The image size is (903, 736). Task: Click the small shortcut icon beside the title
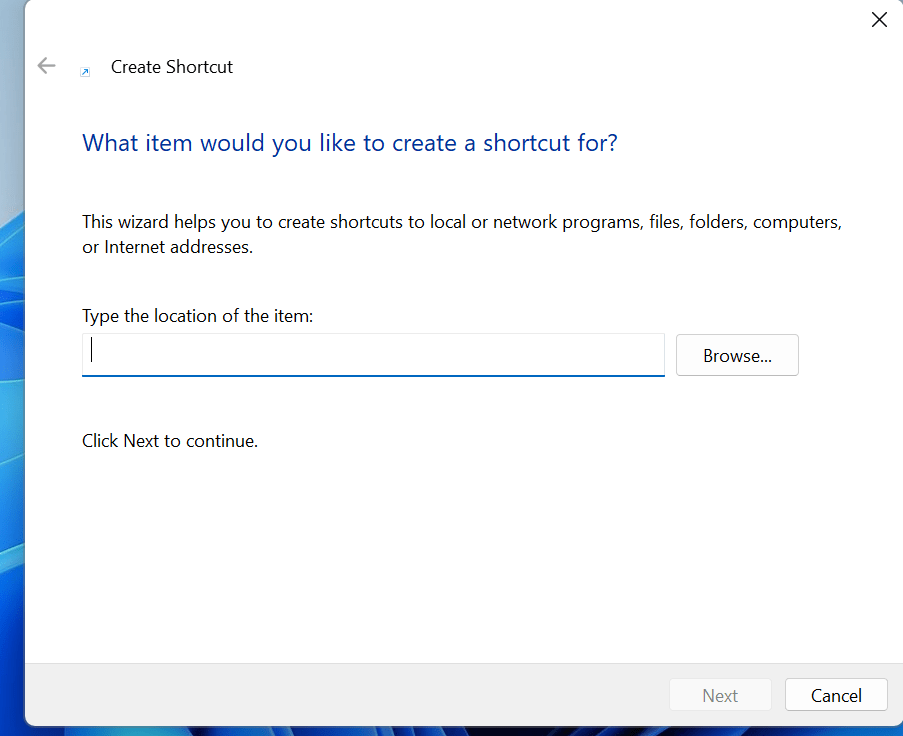(85, 71)
